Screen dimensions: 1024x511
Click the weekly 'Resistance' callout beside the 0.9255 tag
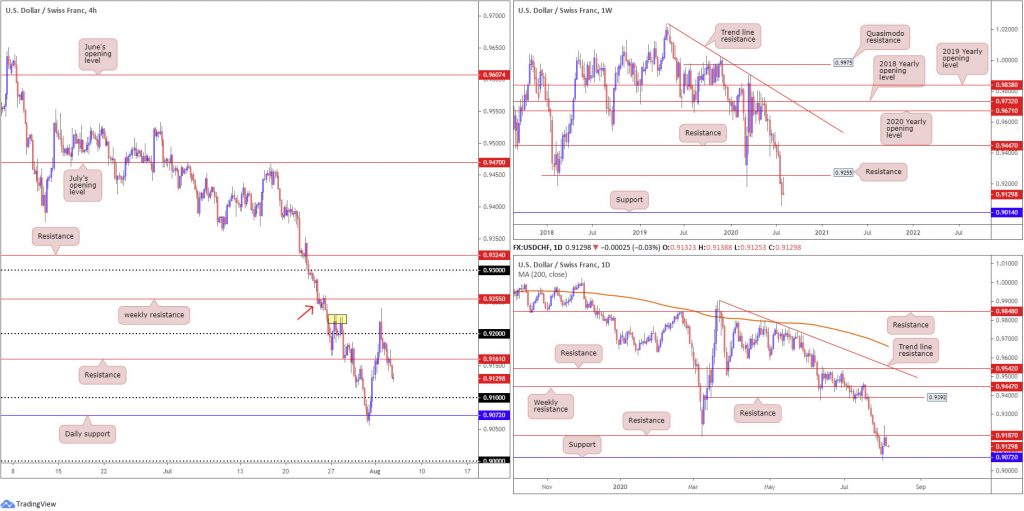coord(882,173)
